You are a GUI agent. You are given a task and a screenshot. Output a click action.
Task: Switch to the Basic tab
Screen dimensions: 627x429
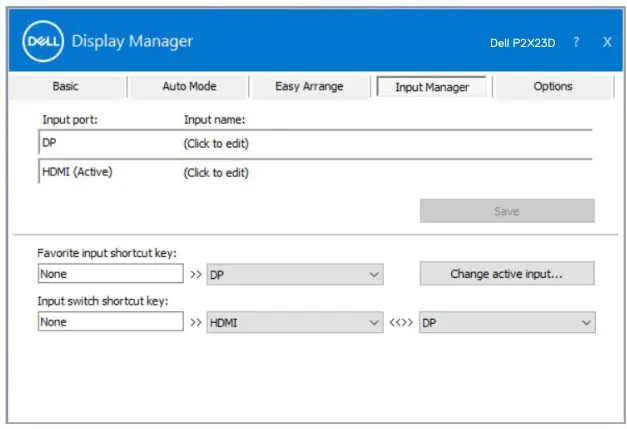66,86
